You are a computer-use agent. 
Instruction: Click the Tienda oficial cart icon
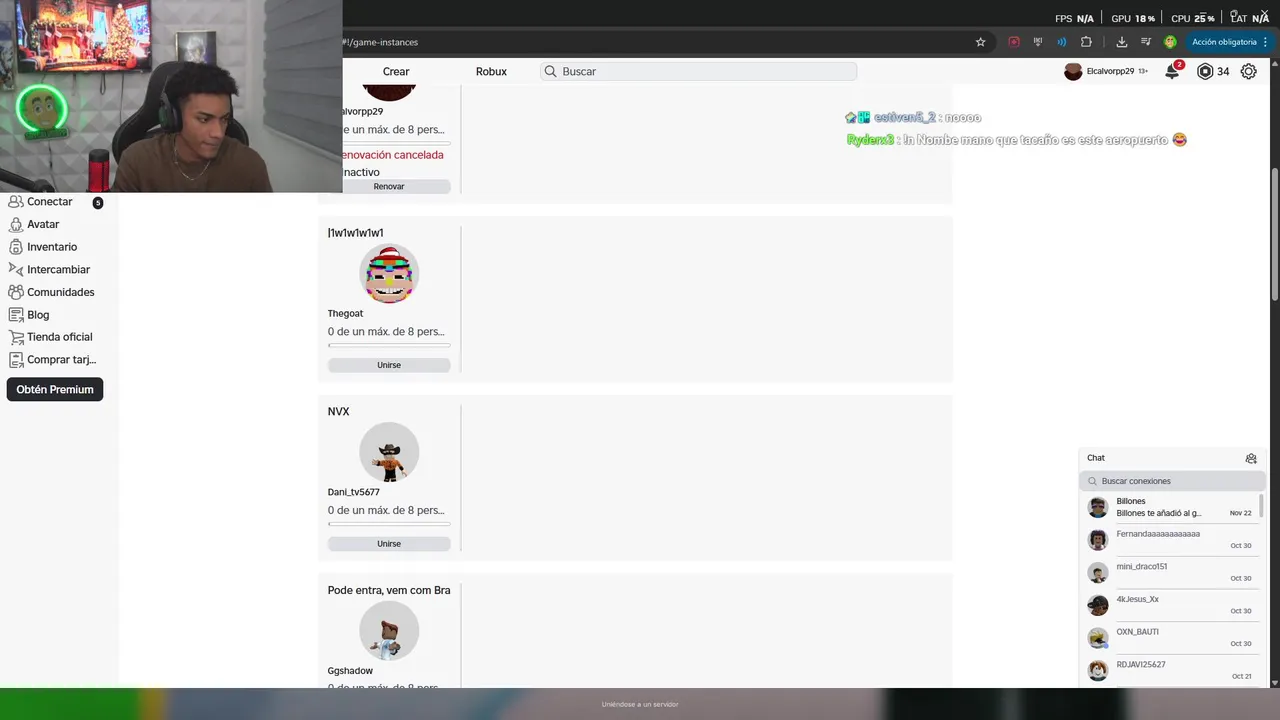tap(15, 337)
